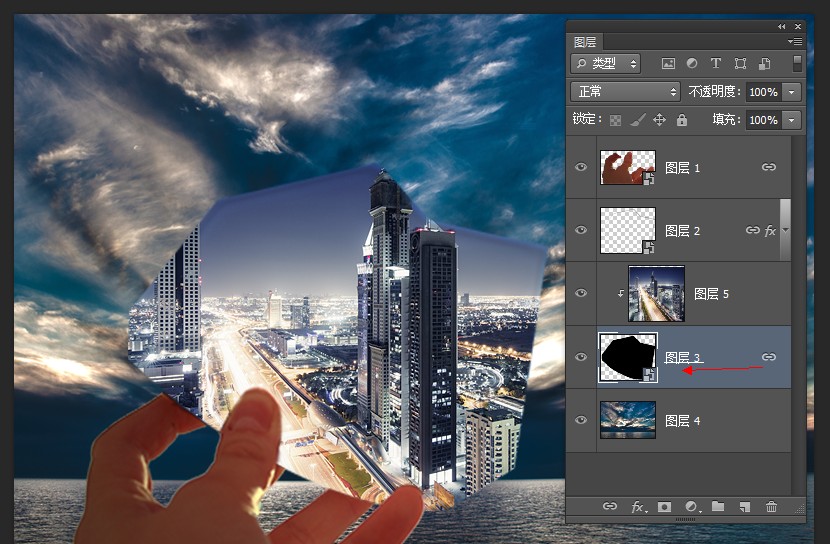Select the 图层 5 city thumbnail
The image size is (830, 544).
[656, 294]
